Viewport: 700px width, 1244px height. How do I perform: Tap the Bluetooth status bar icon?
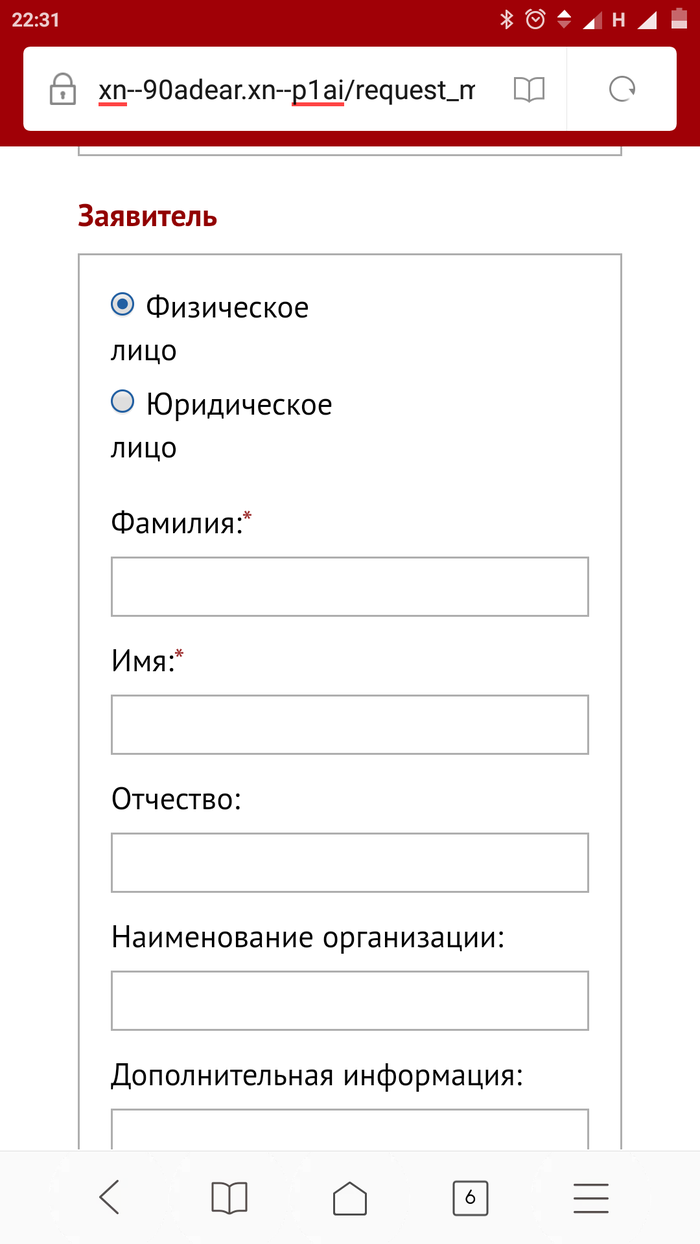coord(507,19)
